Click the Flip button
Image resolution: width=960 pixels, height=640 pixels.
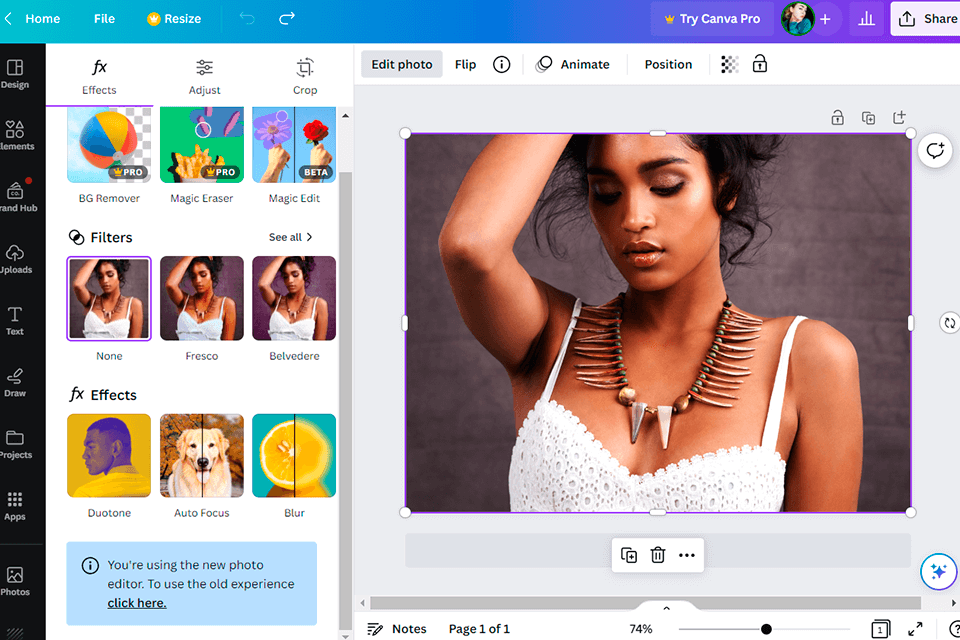pyautogui.click(x=465, y=64)
